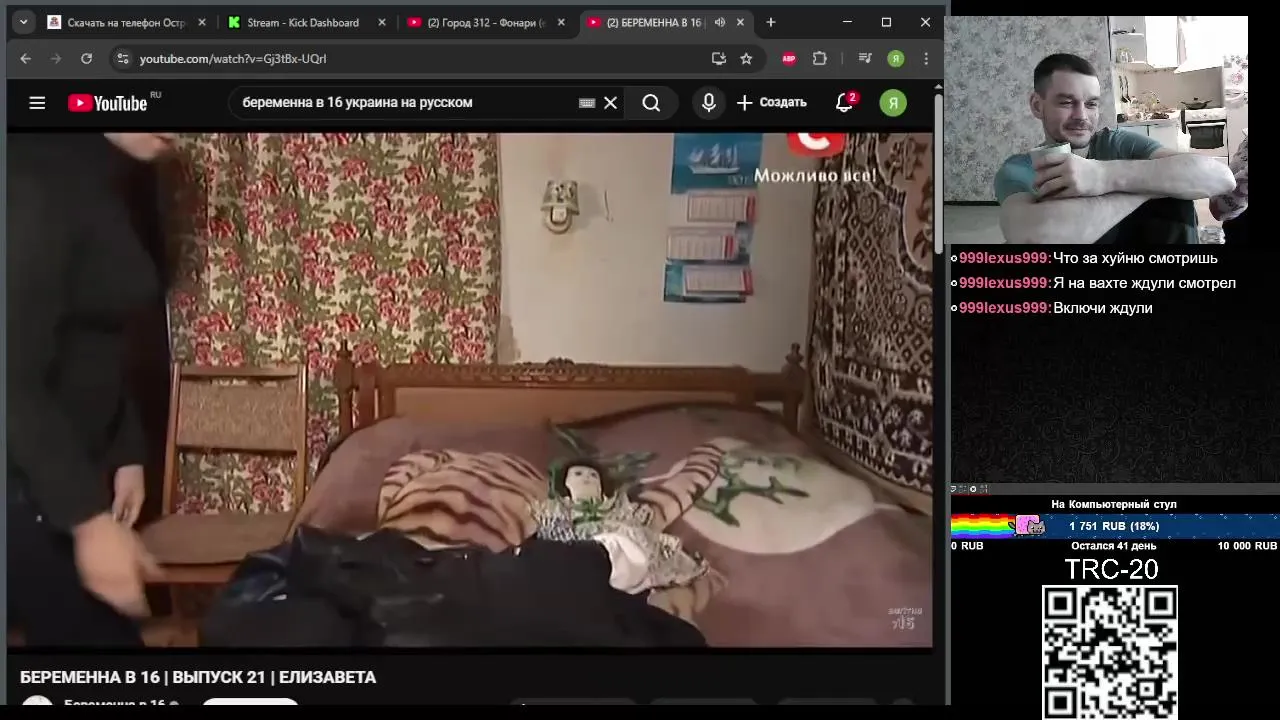1280x720 pixels.
Task: Select the video title 'БЕРЕМЕННА В 16 | ВЫПУСК 21 | ЕЛИЗАВЕТА'
Action: click(x=198, y=678)
